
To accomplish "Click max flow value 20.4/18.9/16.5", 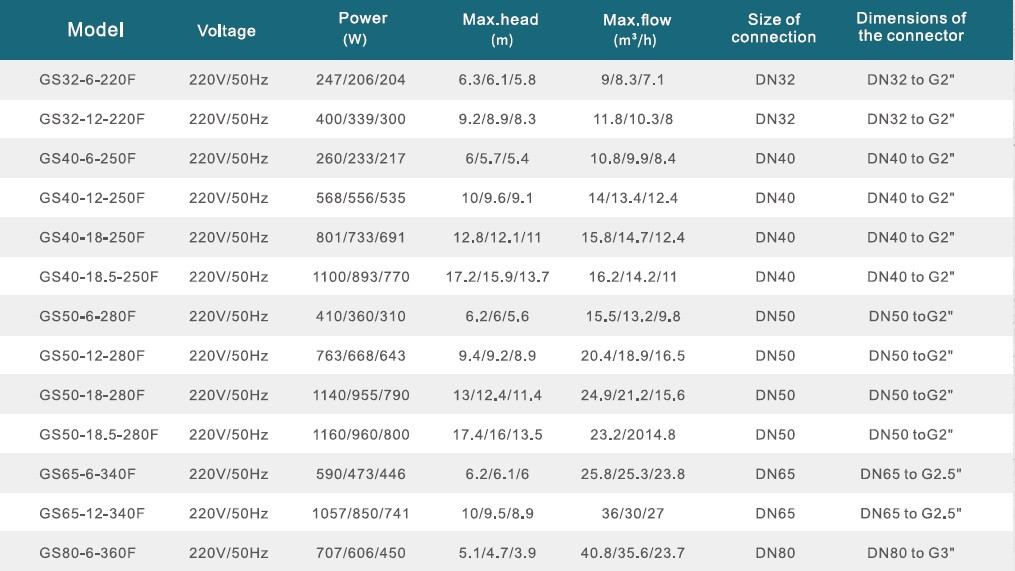I will 632,356.
